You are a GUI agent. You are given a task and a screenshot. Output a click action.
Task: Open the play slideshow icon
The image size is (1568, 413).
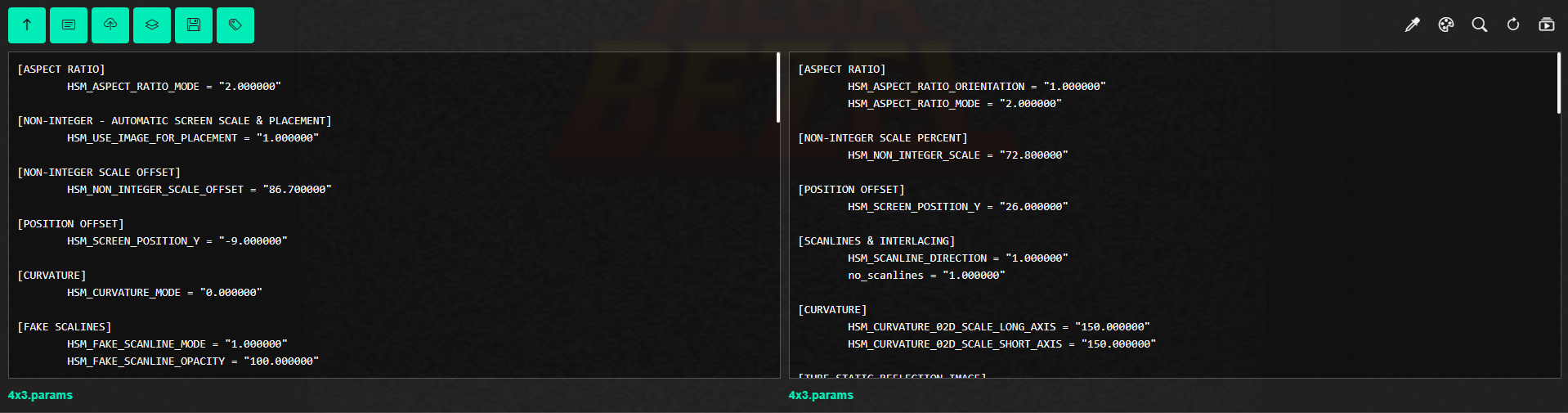click(1547, 25)
